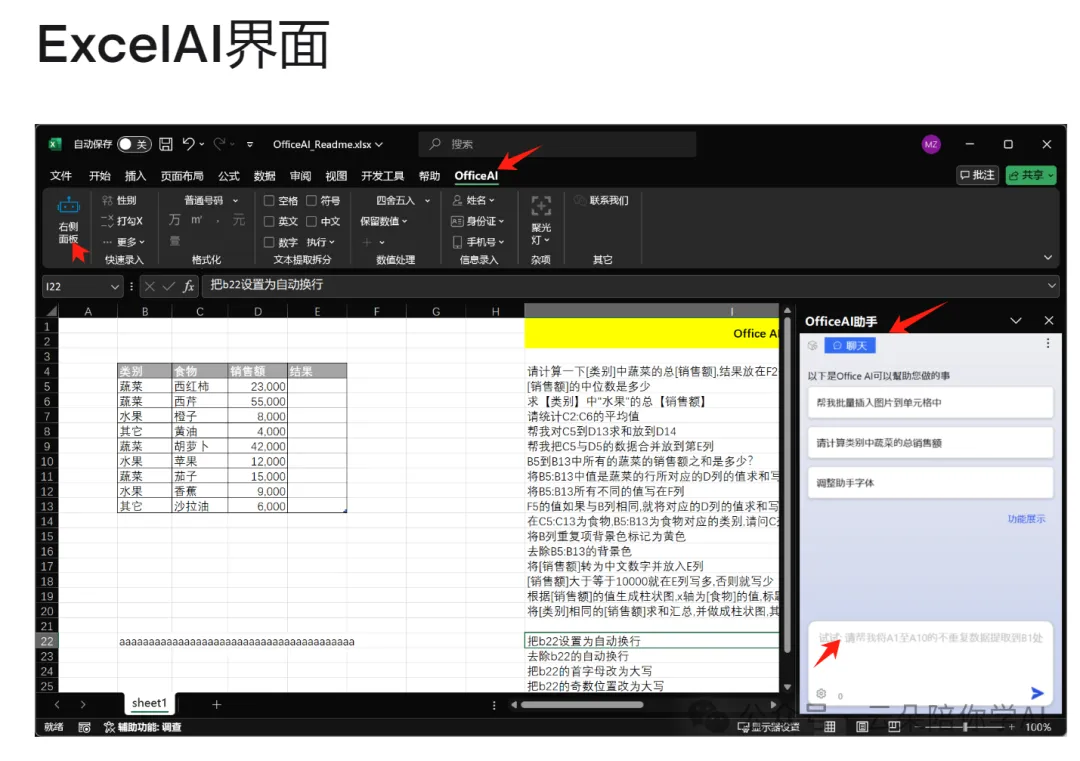Check the 空格 checkbox in 文本提取拆分

click(x=269, y=200)
